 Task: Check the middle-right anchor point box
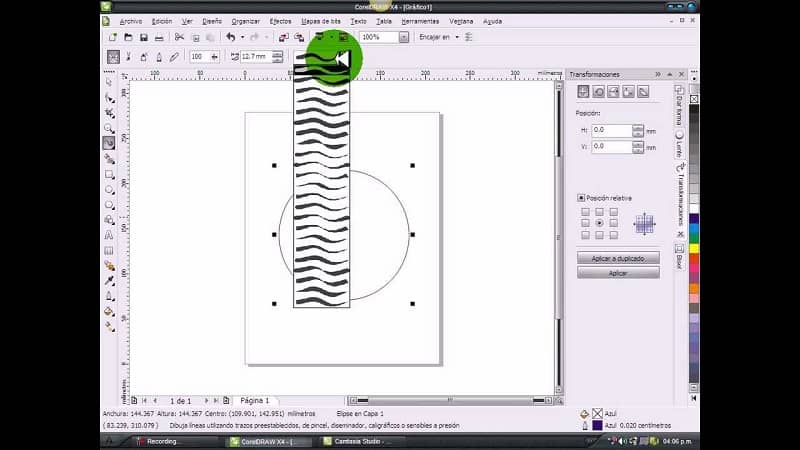click(x=614, y=223)
